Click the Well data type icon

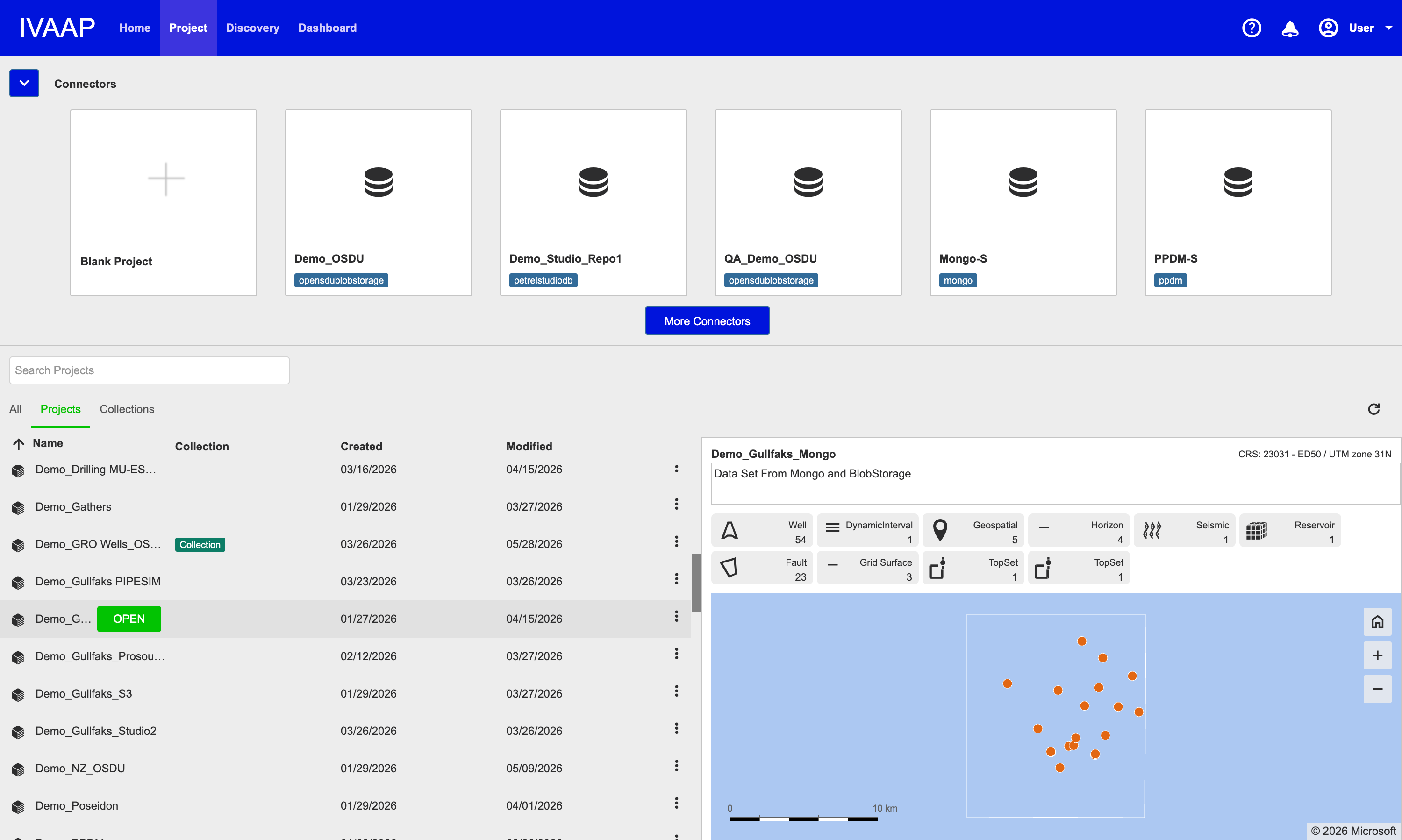(730, 530)
